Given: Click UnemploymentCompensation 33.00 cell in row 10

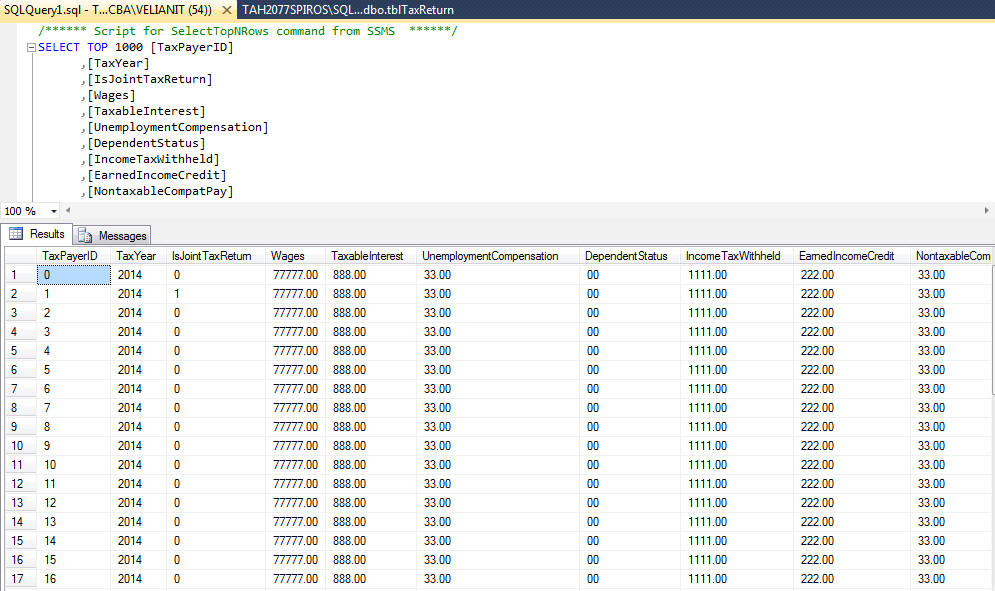Looking at the screenshot, I should 498,446.
